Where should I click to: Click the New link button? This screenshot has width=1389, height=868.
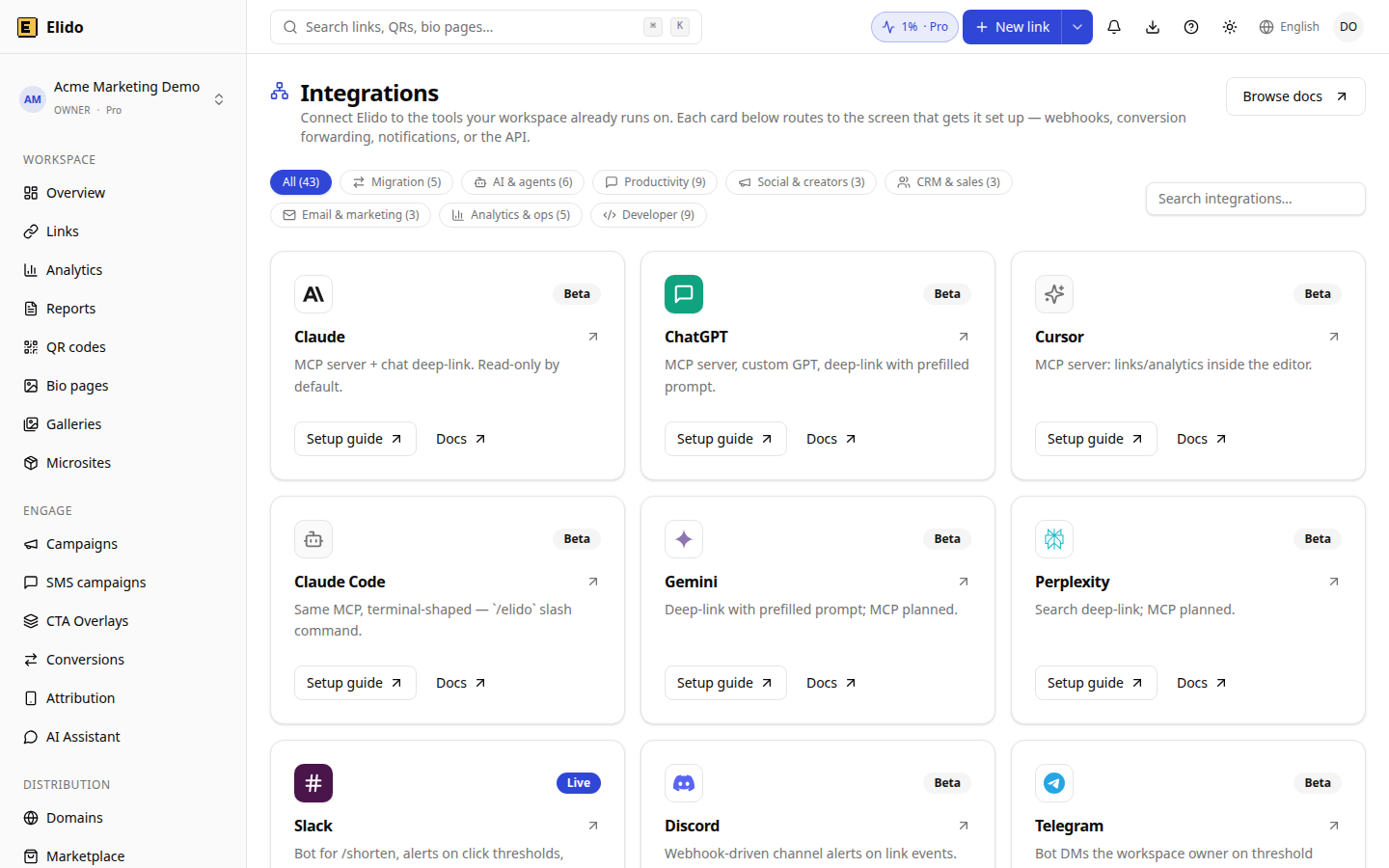point(1012,27)
